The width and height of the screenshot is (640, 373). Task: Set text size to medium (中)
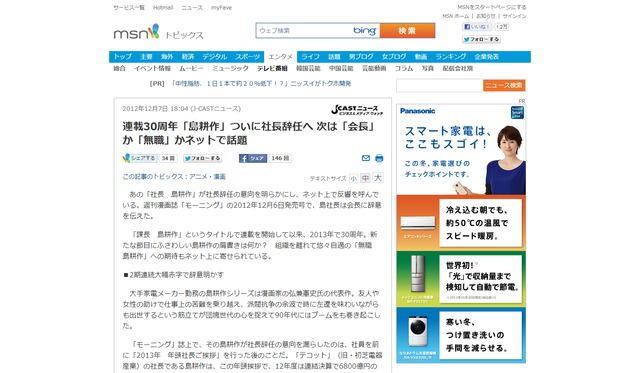(x=366, y=178)
